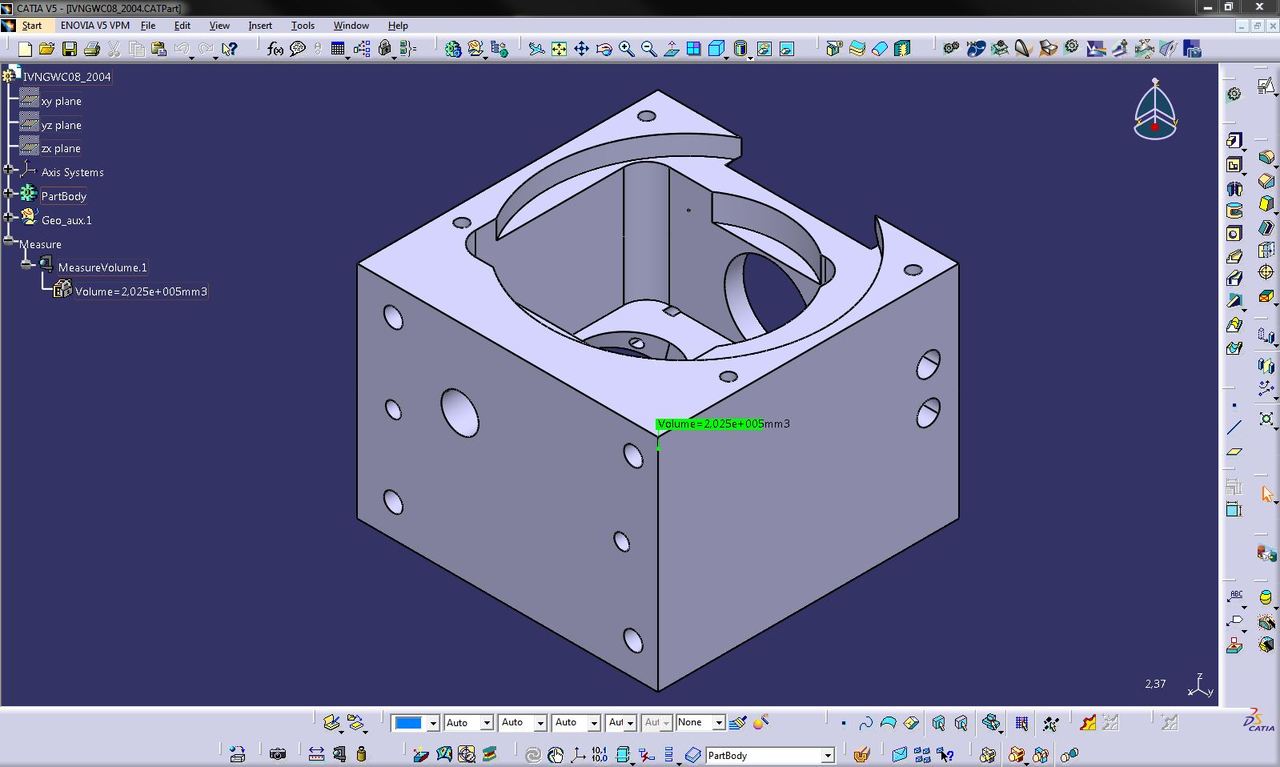Select the zx plane in tree

pos(61,148)
